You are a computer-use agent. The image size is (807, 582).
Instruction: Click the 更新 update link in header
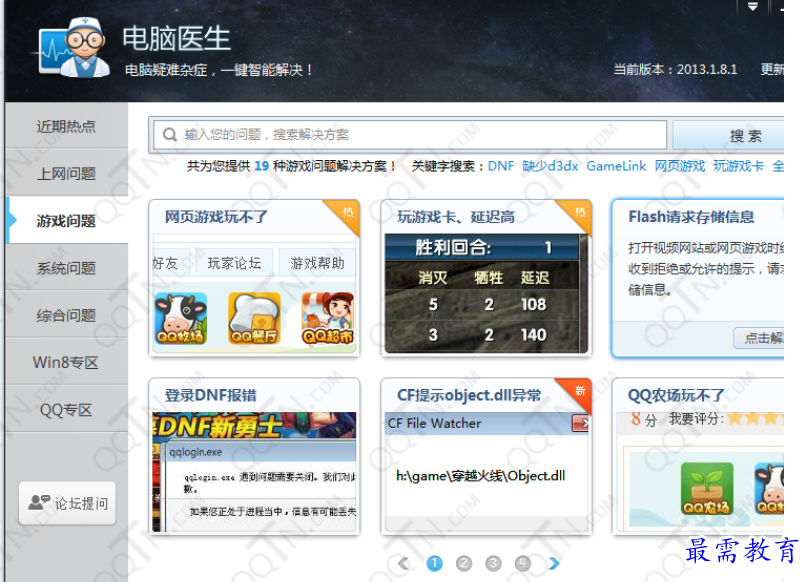point(772,69)
